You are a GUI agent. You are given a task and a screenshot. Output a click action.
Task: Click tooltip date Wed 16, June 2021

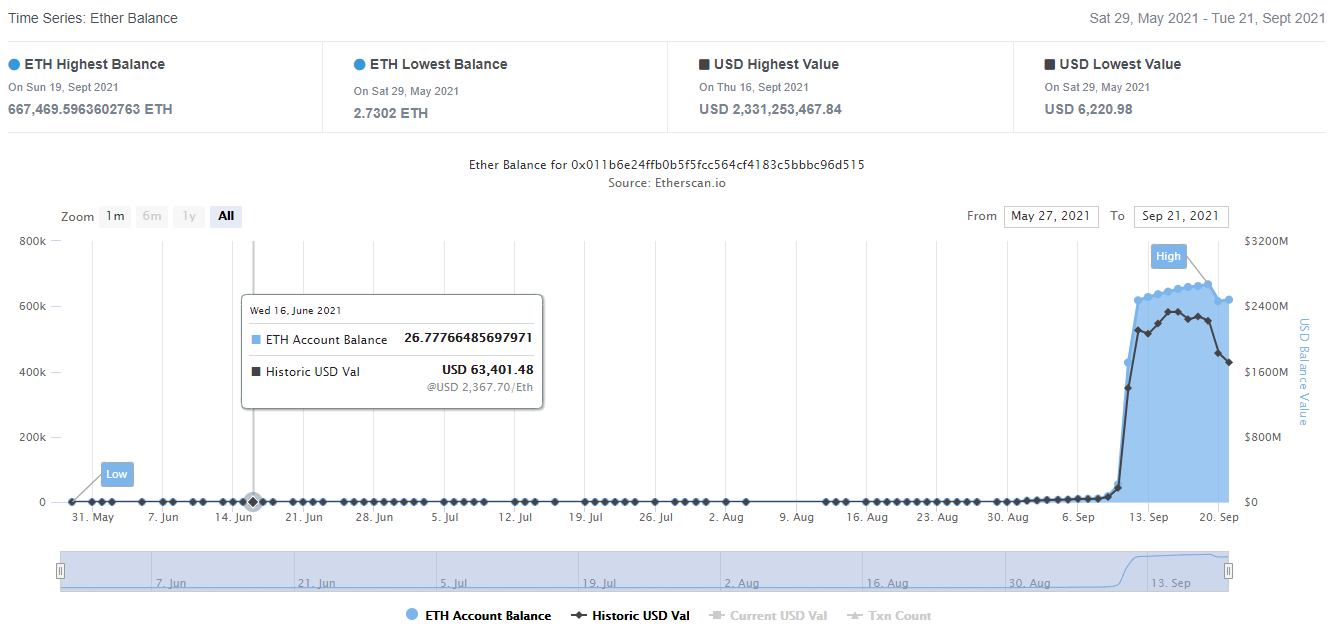[x=296, y=311]
